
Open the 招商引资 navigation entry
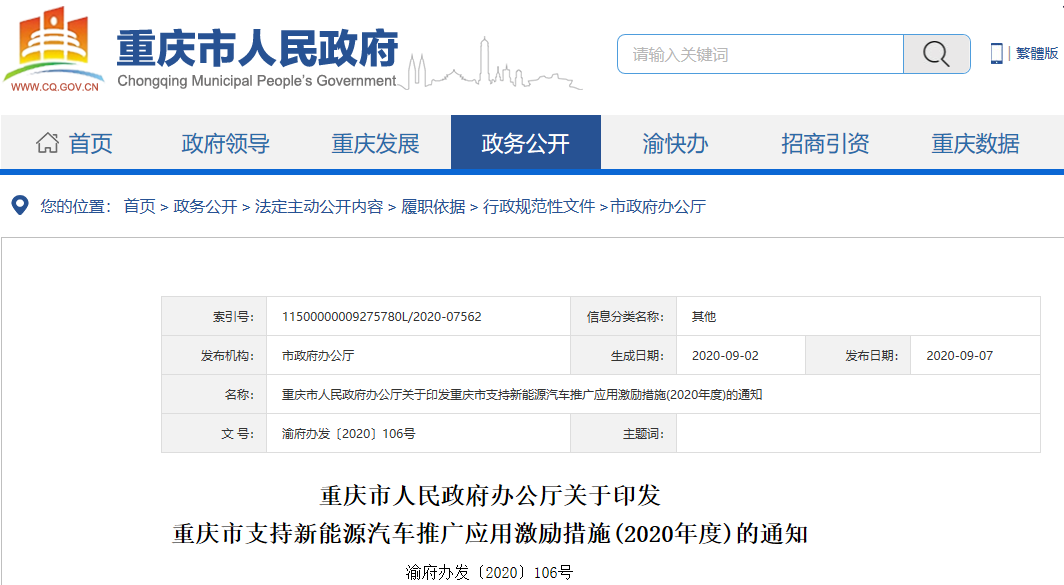(823, 142)
